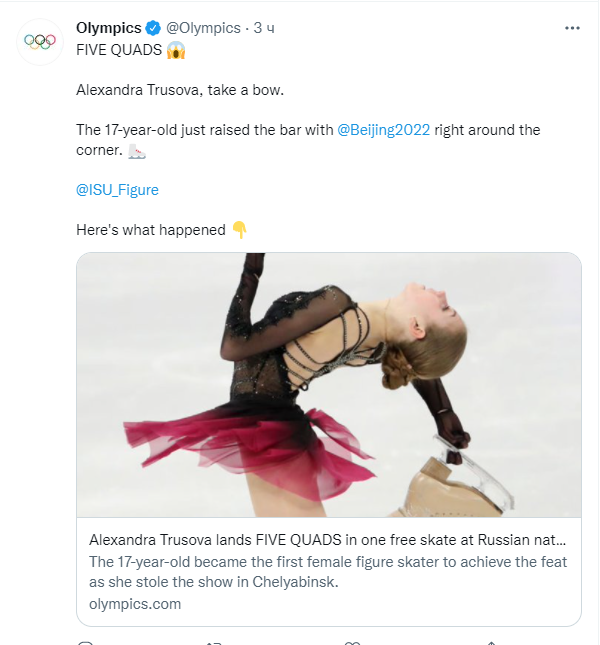
Task: Click the ice skate emoji
Action: tap(137, 151)
